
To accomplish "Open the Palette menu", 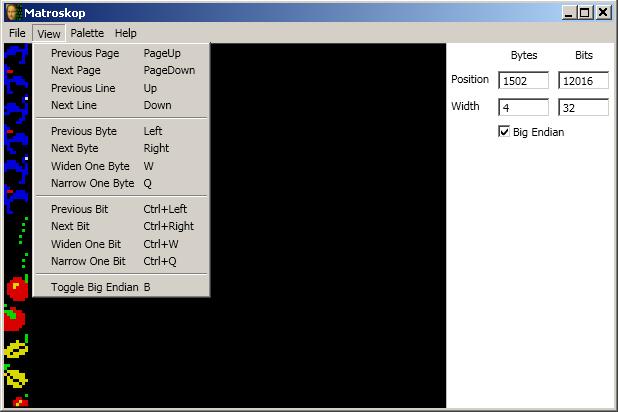I will (87, 33).
